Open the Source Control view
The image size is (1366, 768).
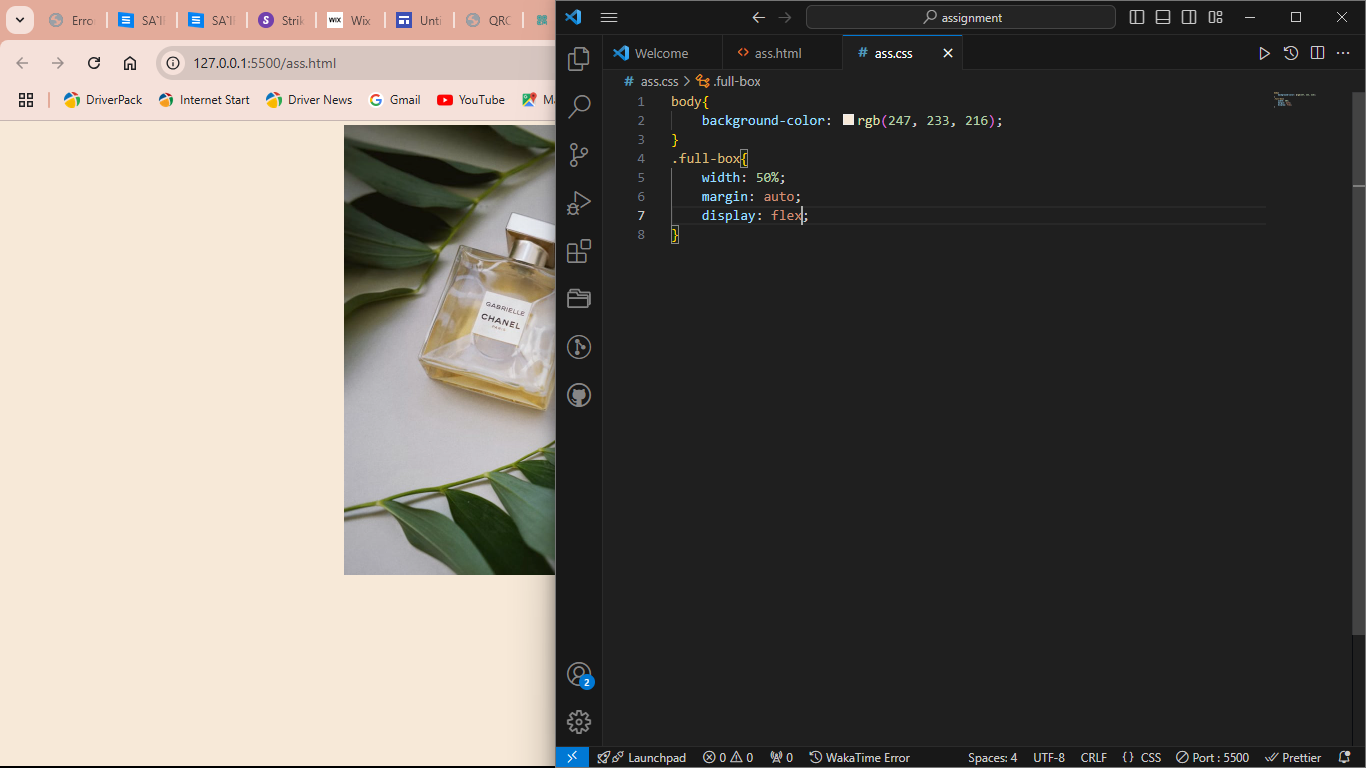[x=579, y=155]
